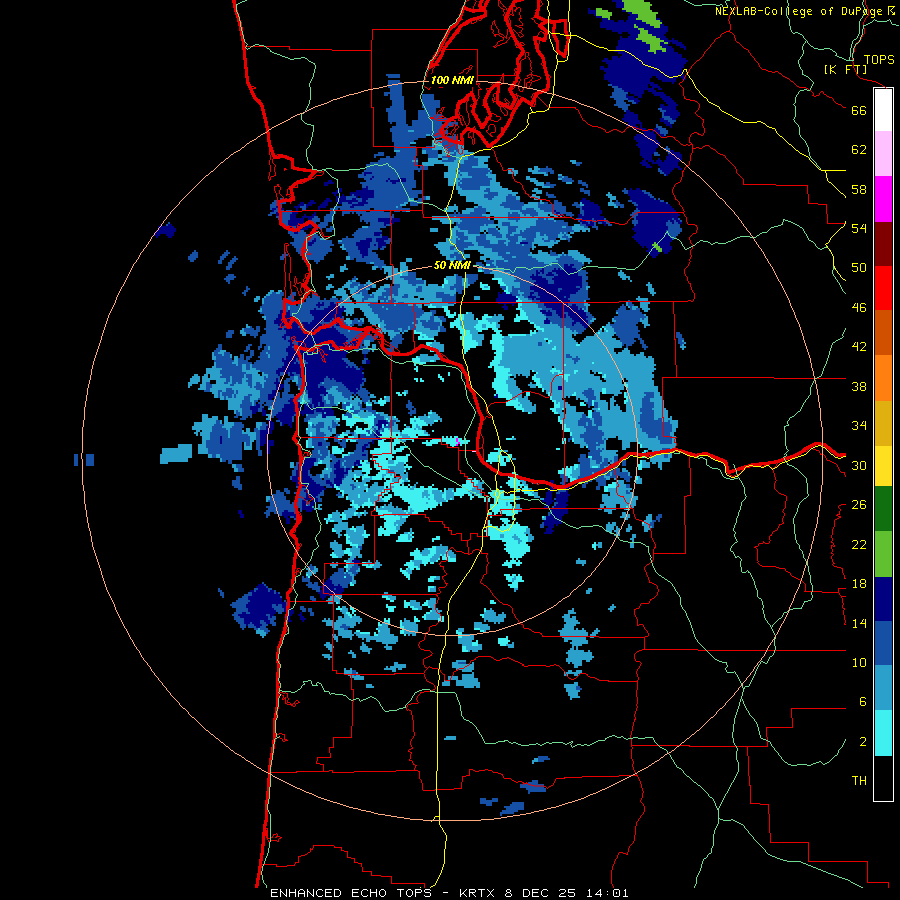
Task: Click the 34 legend value
Action: click(859, 426)
